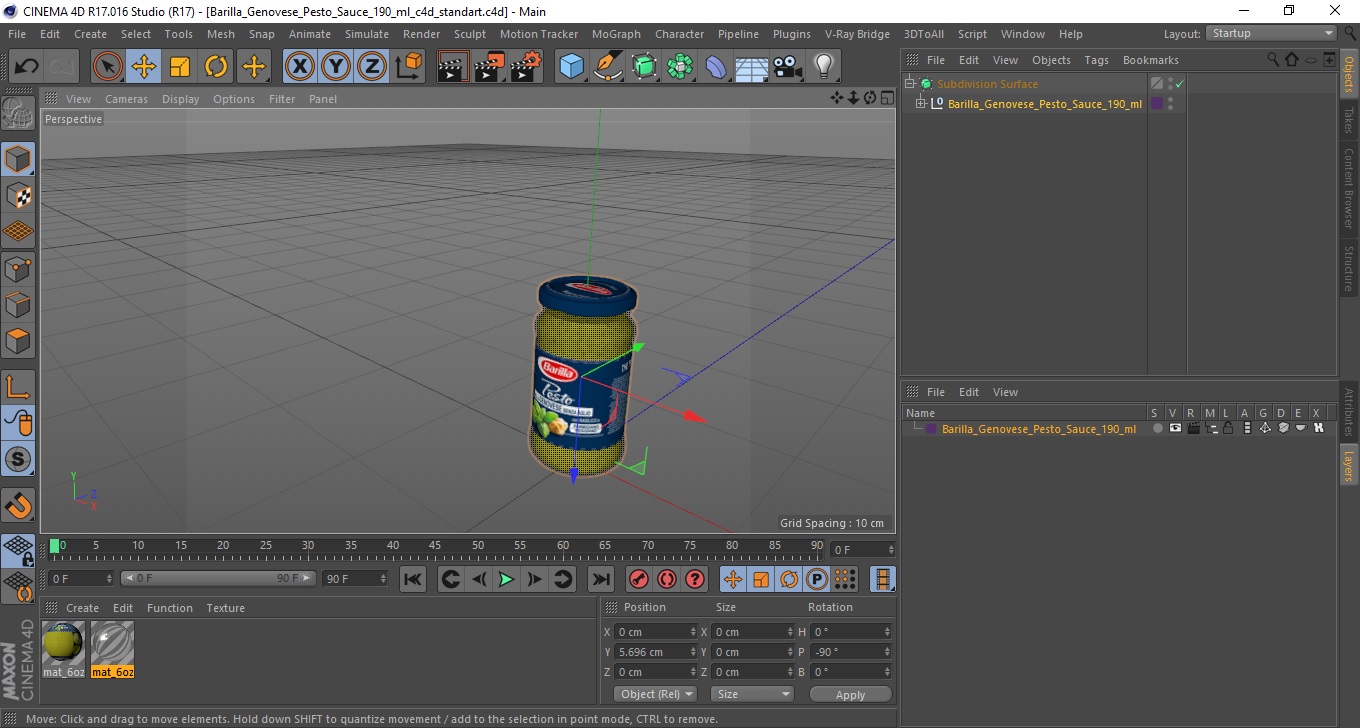The width and height of the screenshot is (1360, 728).
Task: Click the Subdivision Surface generator icon
Action: tap(644, 67)
